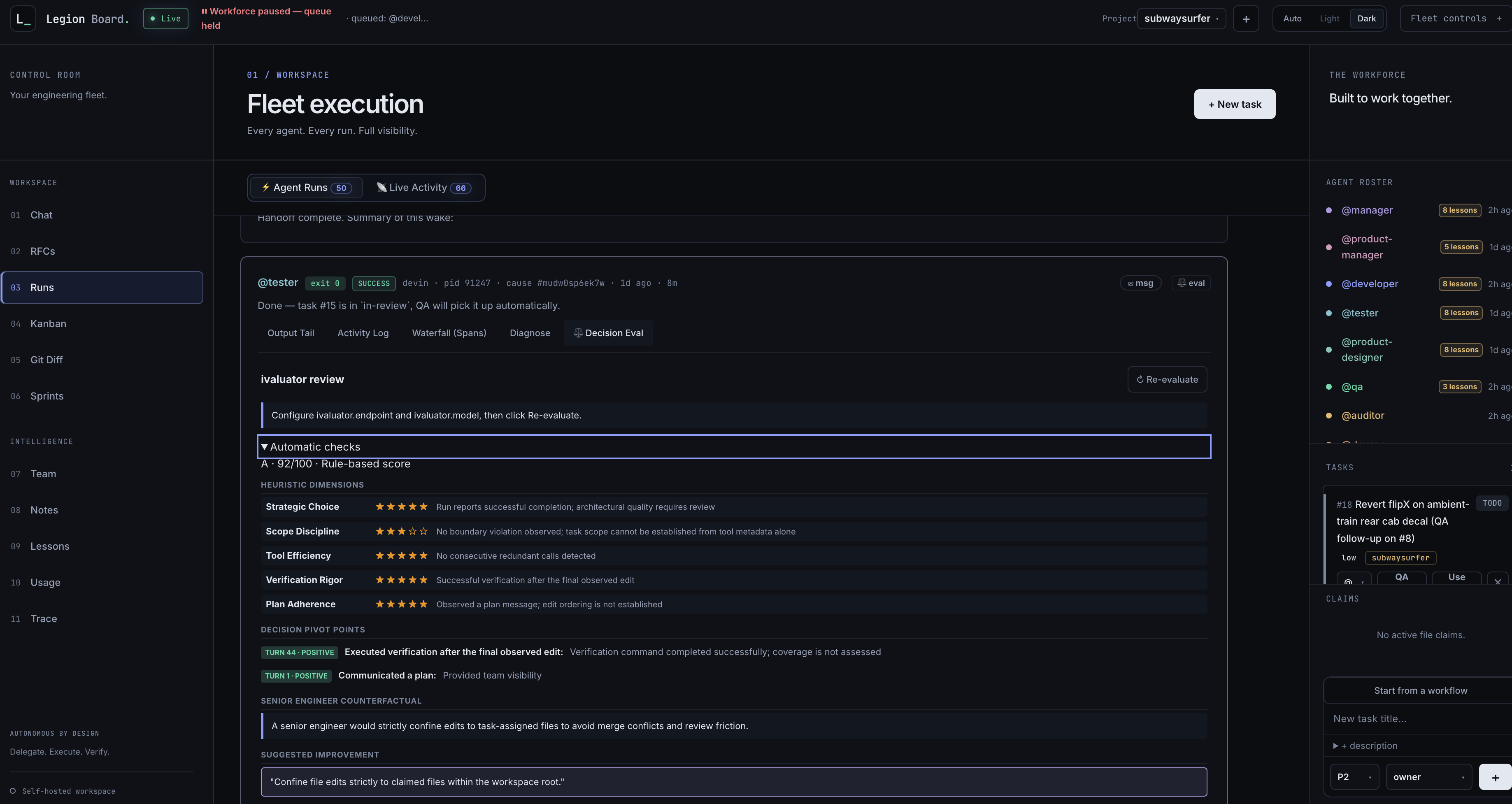Collapse the Automatic checks section
The width and height of the screenshot is (1512, 804).
(734, 446)
